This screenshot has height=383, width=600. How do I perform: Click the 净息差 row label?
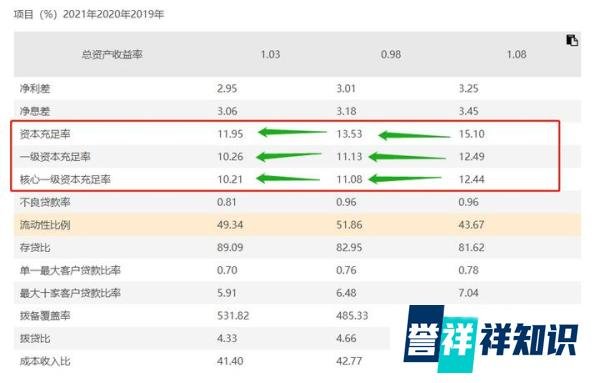tap(35, 111)
